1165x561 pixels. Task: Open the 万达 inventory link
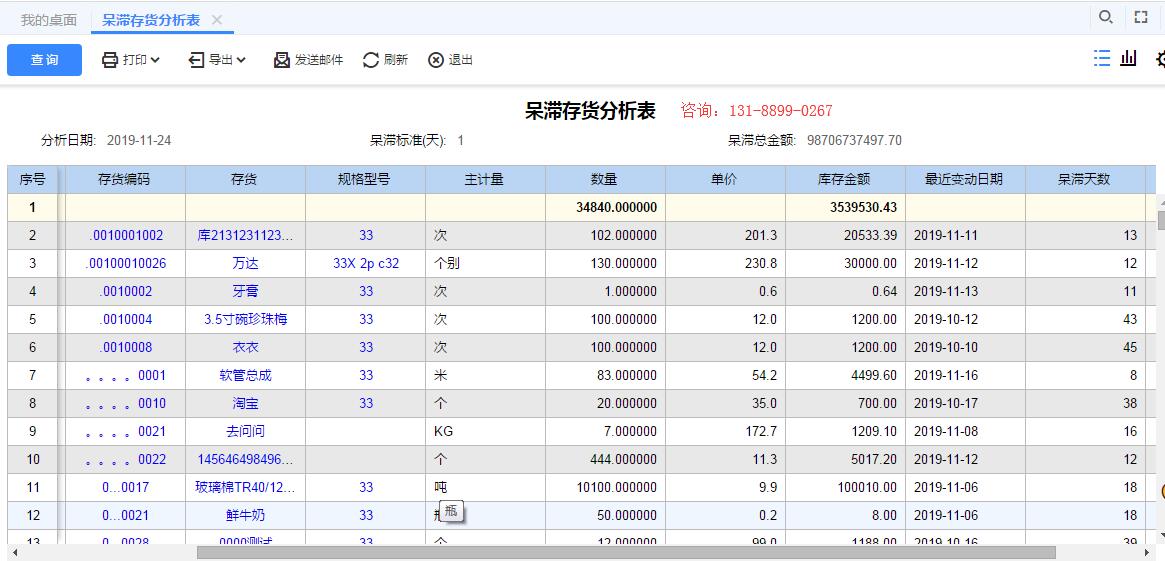(245, 264)
